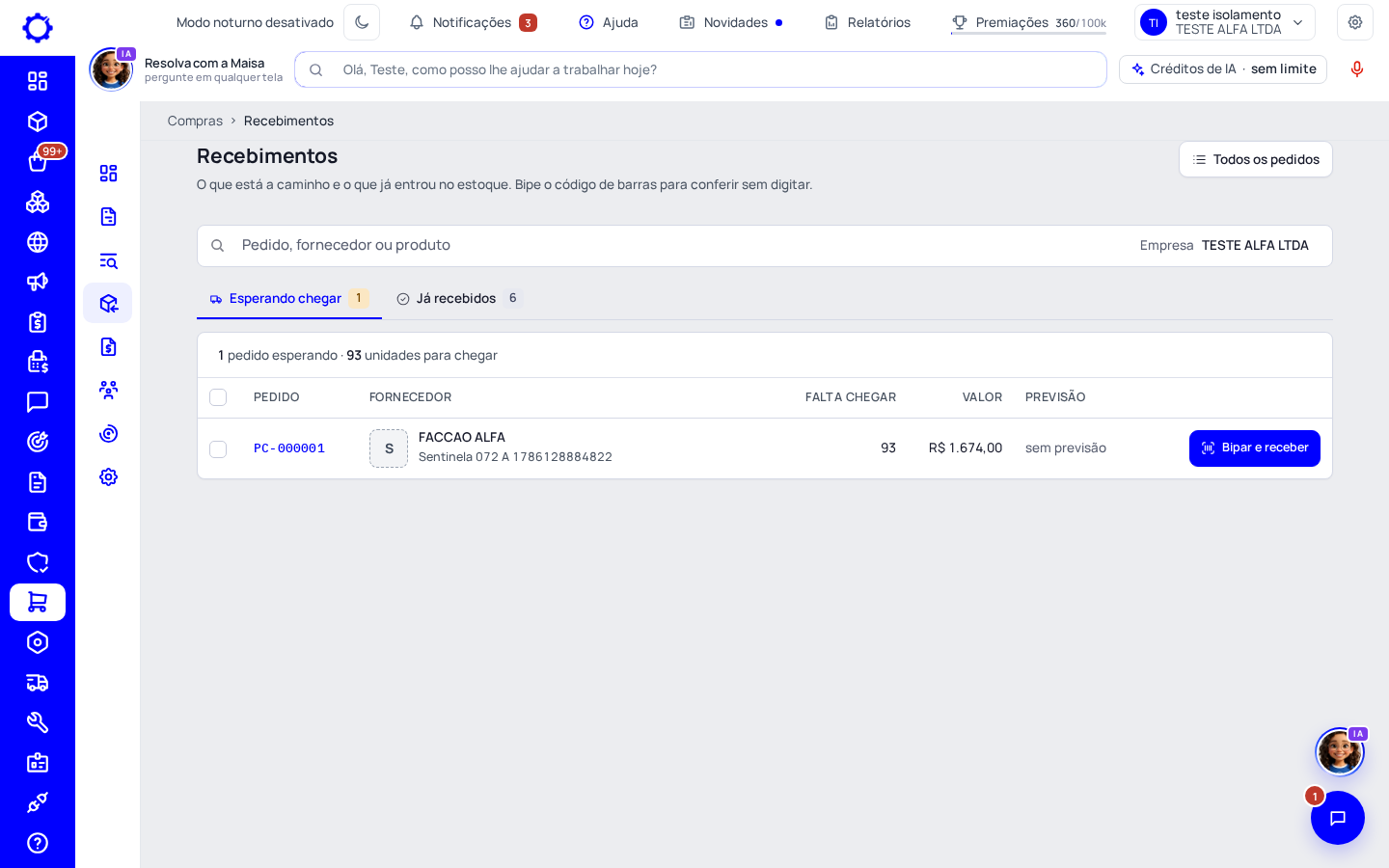Open Todos os pedidos

pos(1256,159)
